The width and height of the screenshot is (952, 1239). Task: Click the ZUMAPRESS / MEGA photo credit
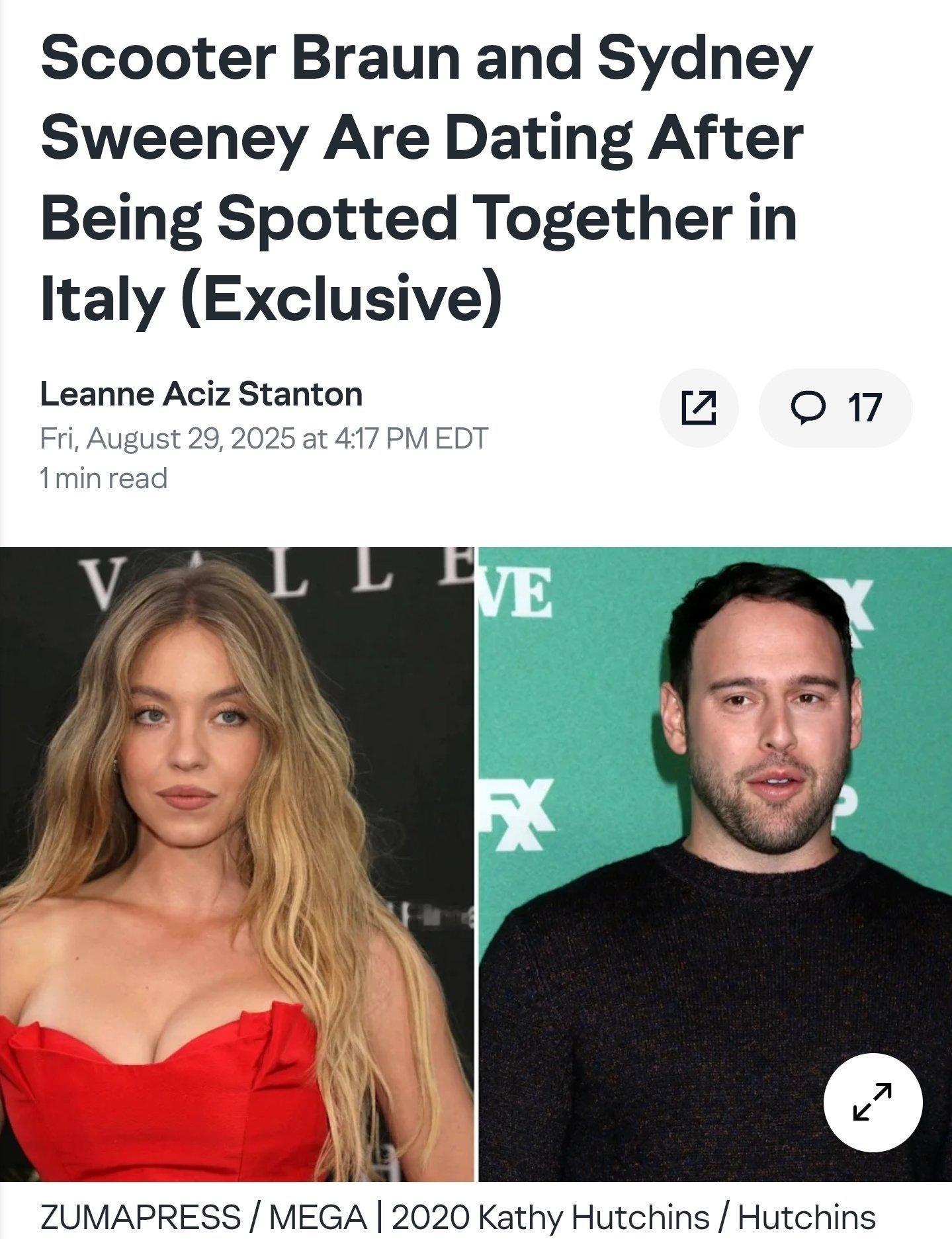coord(204,1216)
